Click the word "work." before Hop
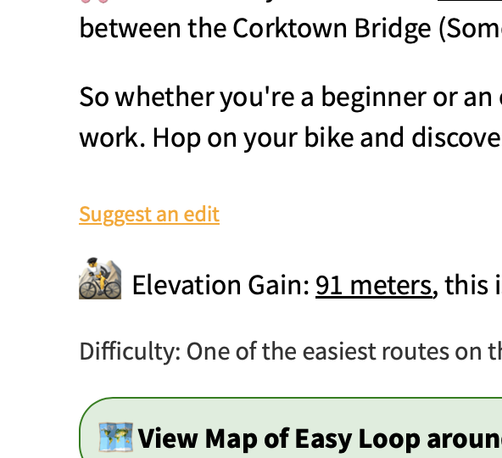 click(113, 138)
